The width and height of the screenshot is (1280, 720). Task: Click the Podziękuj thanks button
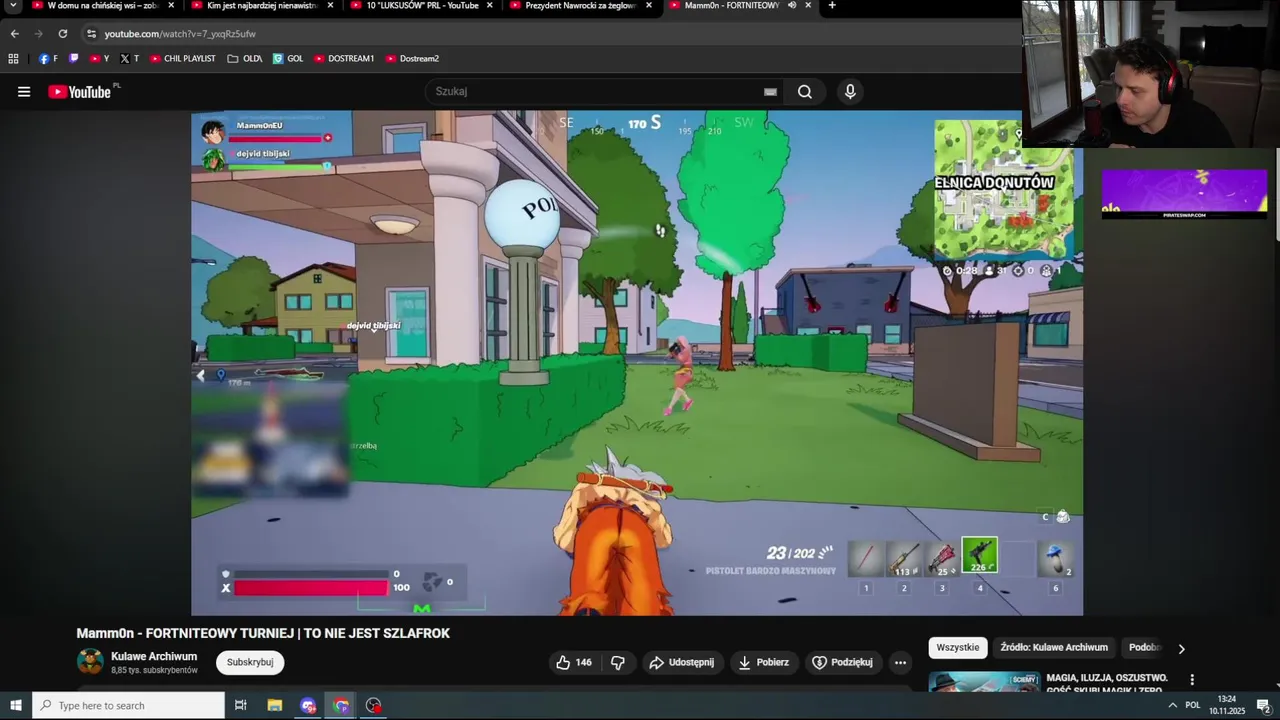coord(842,662)
